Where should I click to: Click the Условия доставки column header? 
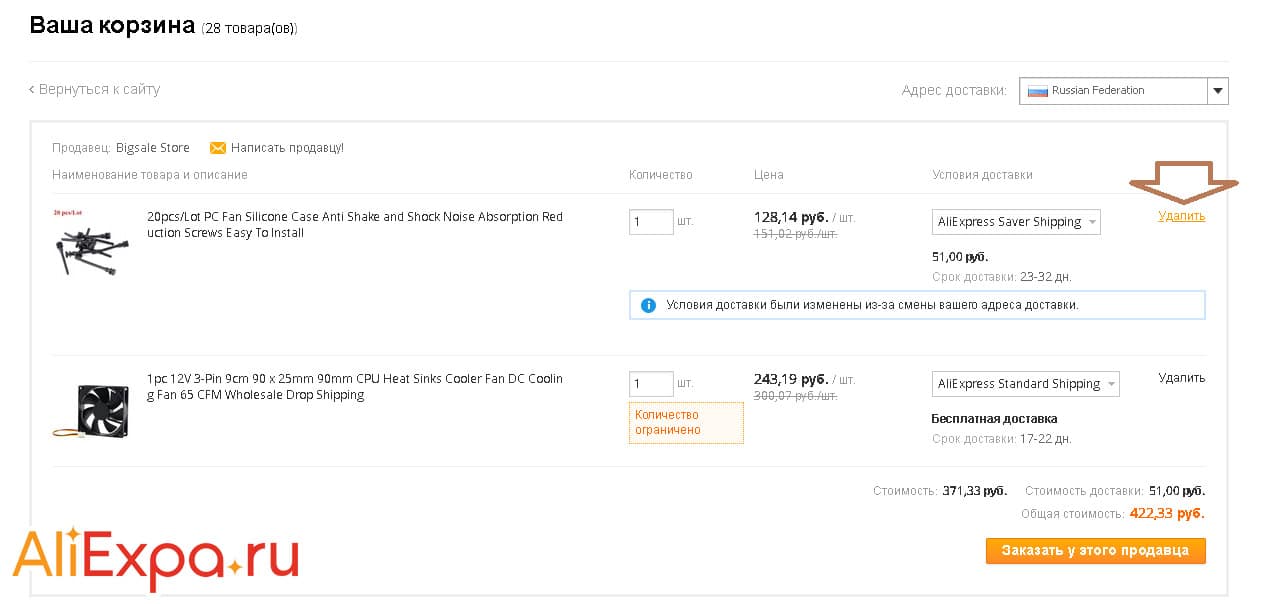coord(982,175)
